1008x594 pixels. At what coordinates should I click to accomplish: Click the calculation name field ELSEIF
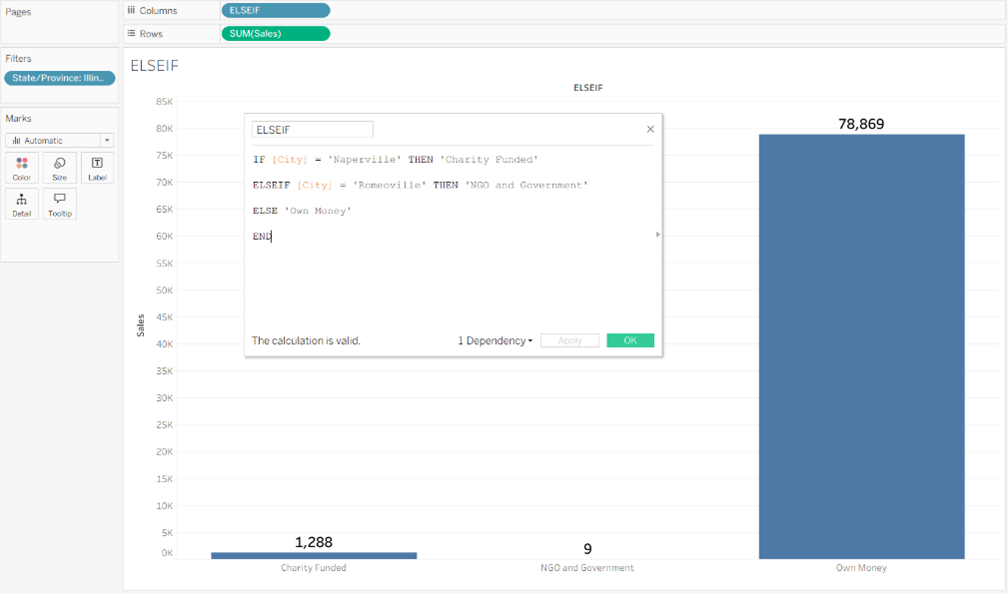click(x=312, y=130)
